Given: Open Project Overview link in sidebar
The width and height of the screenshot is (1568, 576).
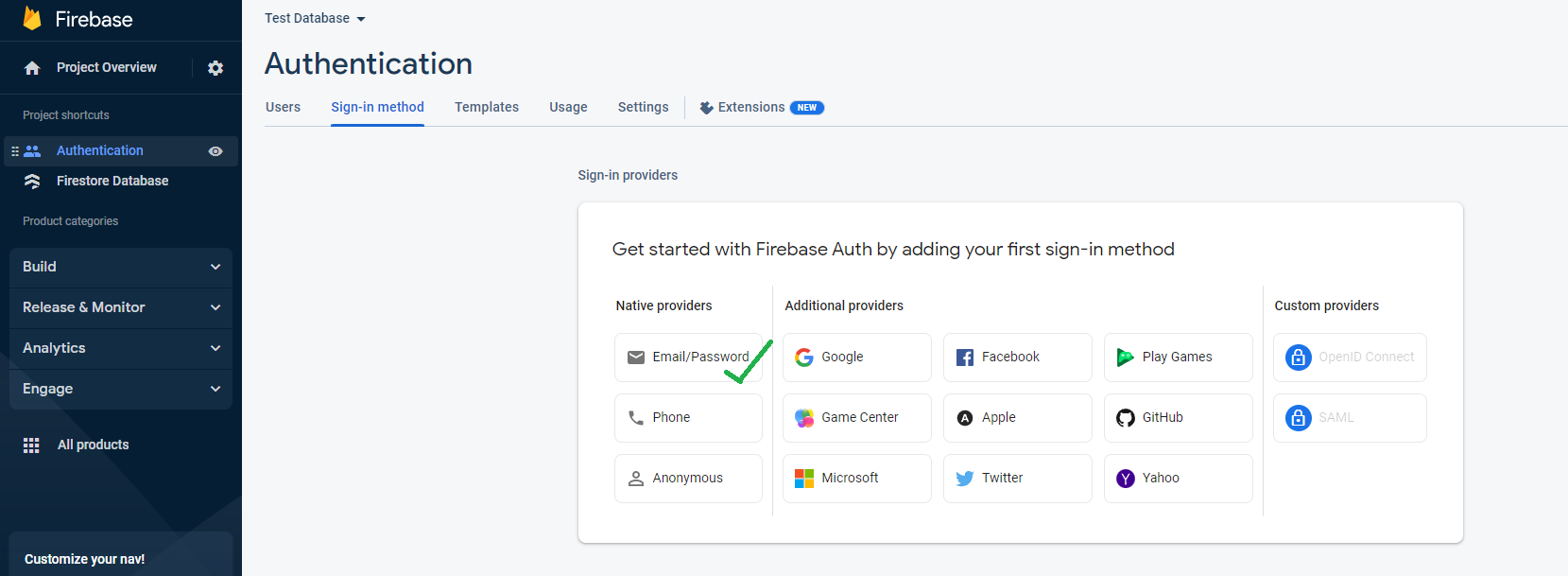Looking at the screenshot, I should coord(107,67).
